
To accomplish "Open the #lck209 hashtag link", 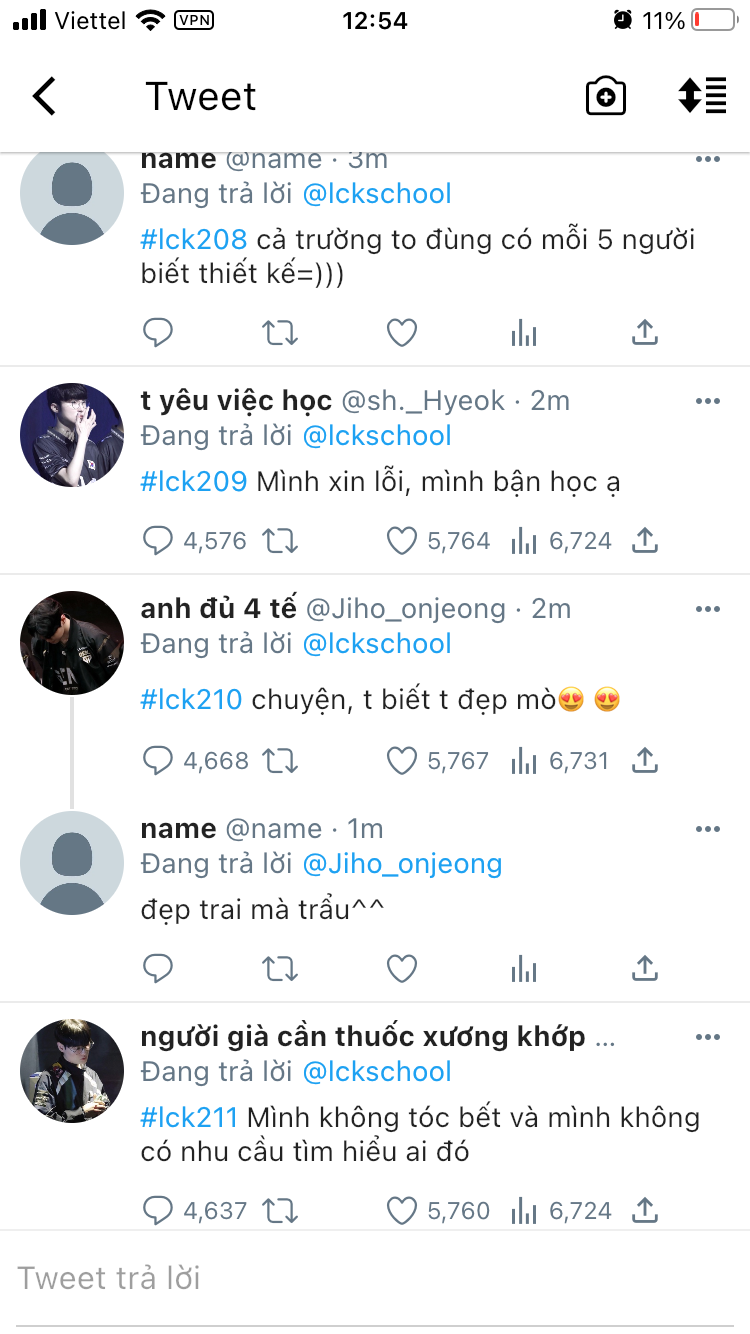I will point(194,481).
